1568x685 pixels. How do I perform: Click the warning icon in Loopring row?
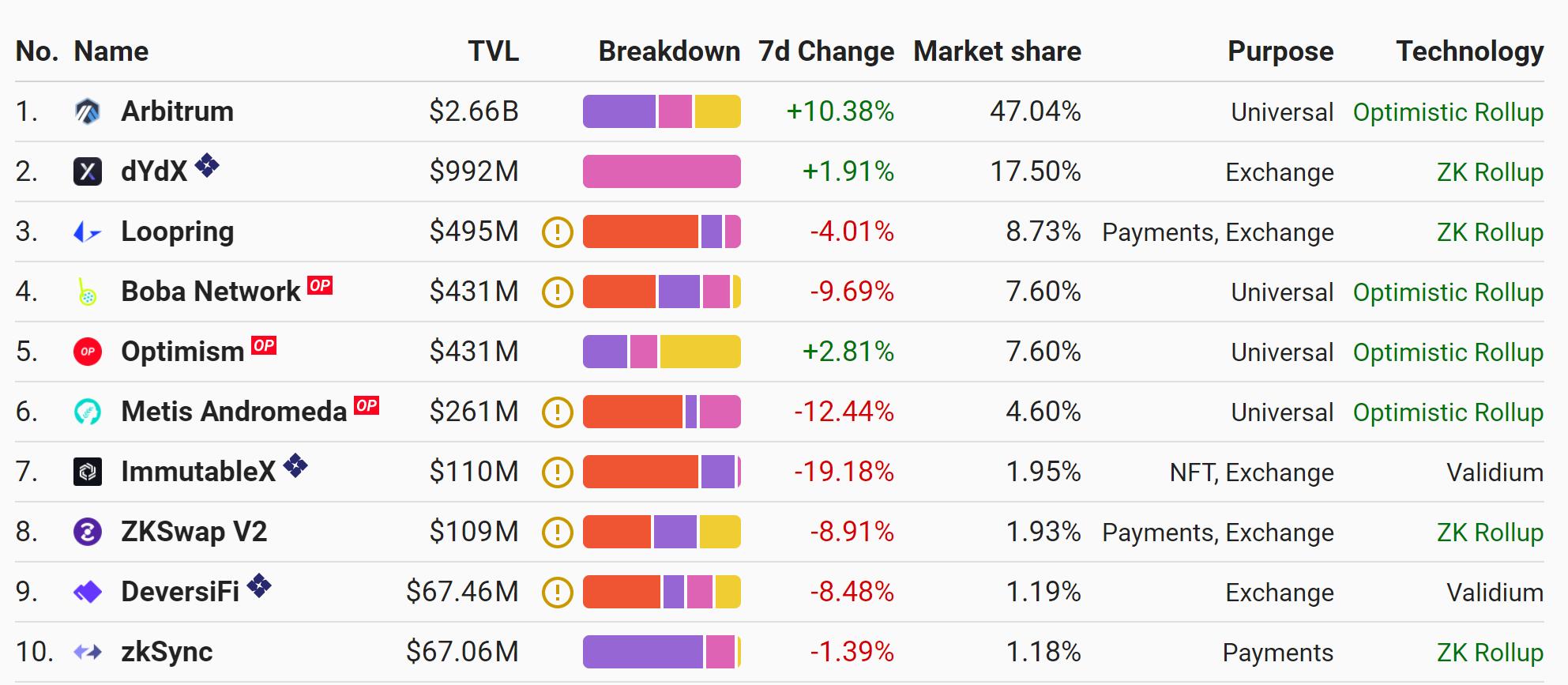pyautogui.click(x=558, y=231)
